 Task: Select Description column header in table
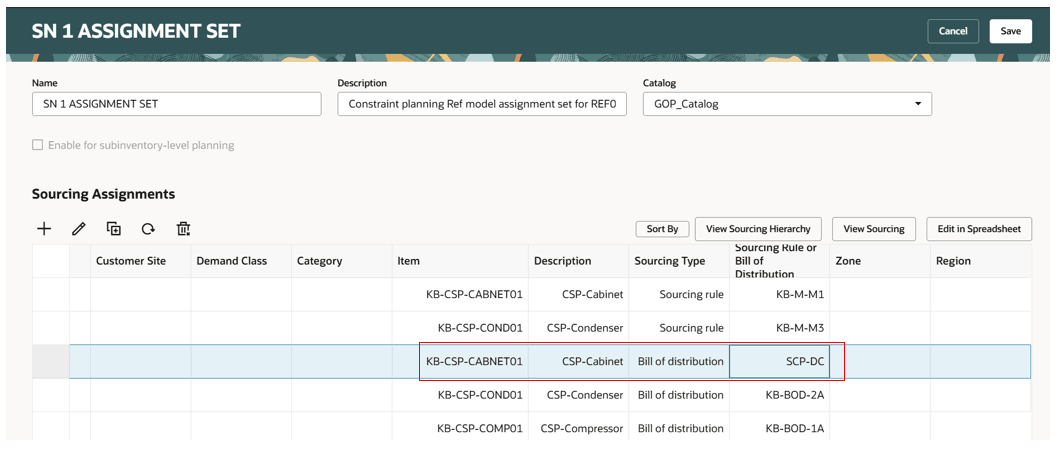pyautogui.click(x=579, y=261)
